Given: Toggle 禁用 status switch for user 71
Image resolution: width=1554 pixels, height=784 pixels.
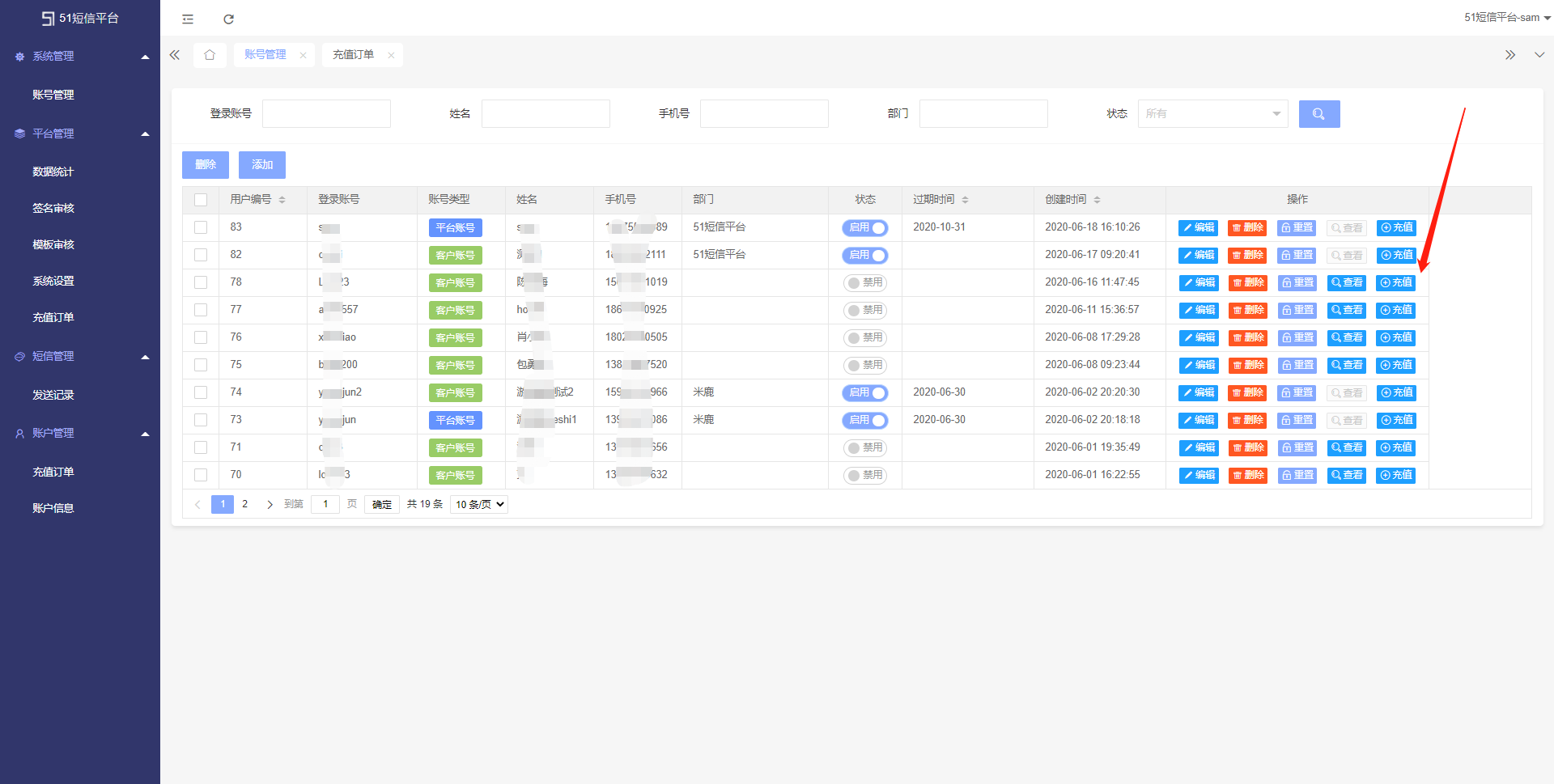Looking at the screenshot, I should [865, 448].
